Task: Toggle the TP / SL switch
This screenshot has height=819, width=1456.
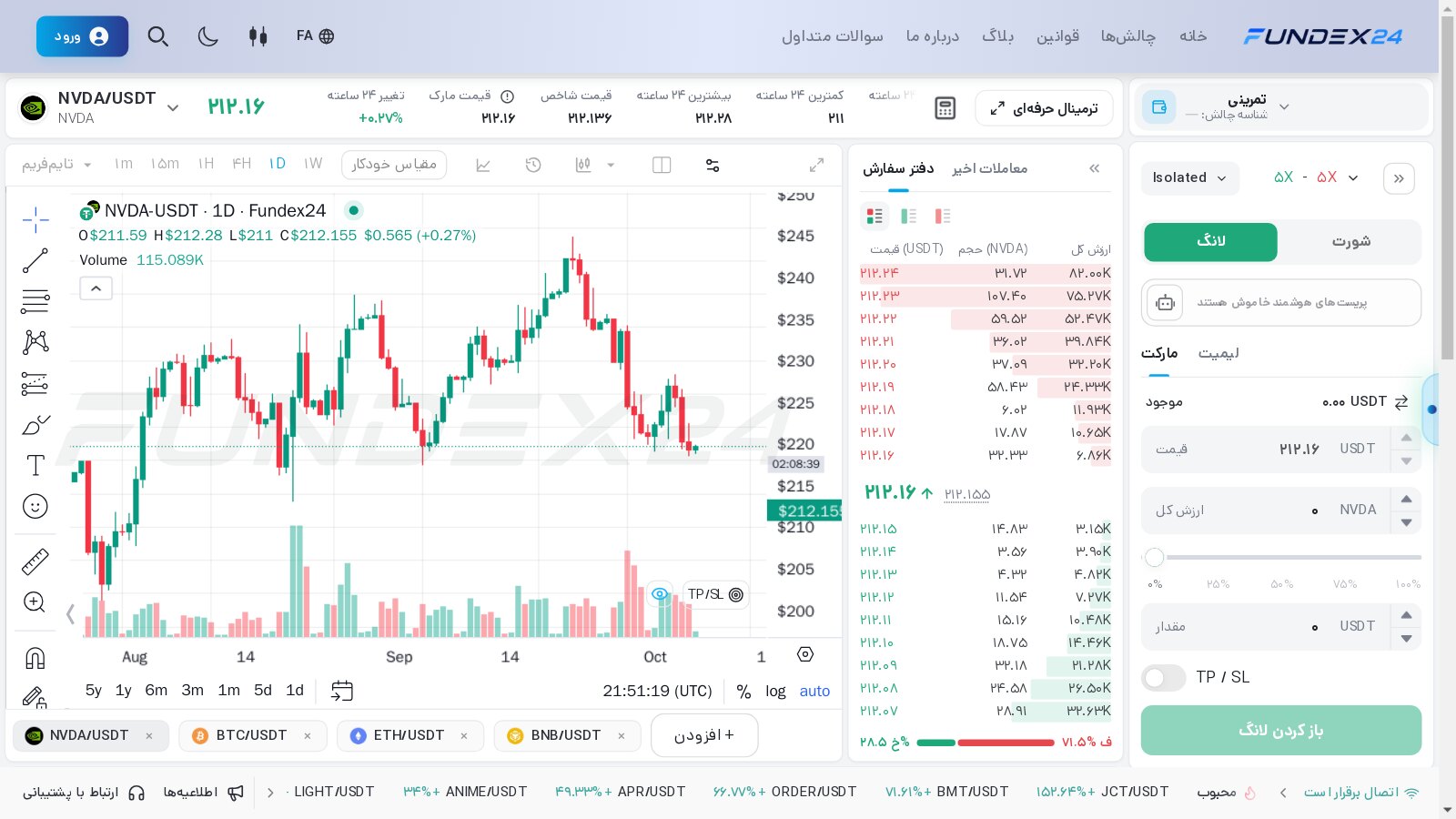Action: click(x=1164, y=677)
